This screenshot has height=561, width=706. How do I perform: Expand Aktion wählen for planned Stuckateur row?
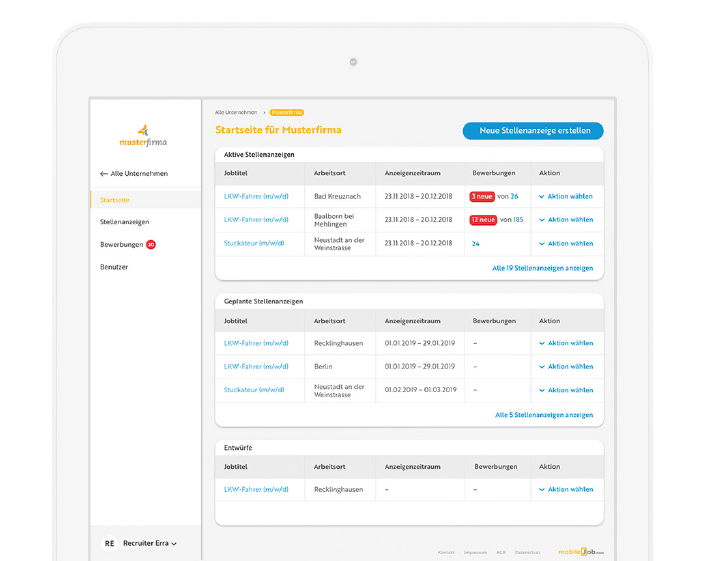tap(566, 390)
